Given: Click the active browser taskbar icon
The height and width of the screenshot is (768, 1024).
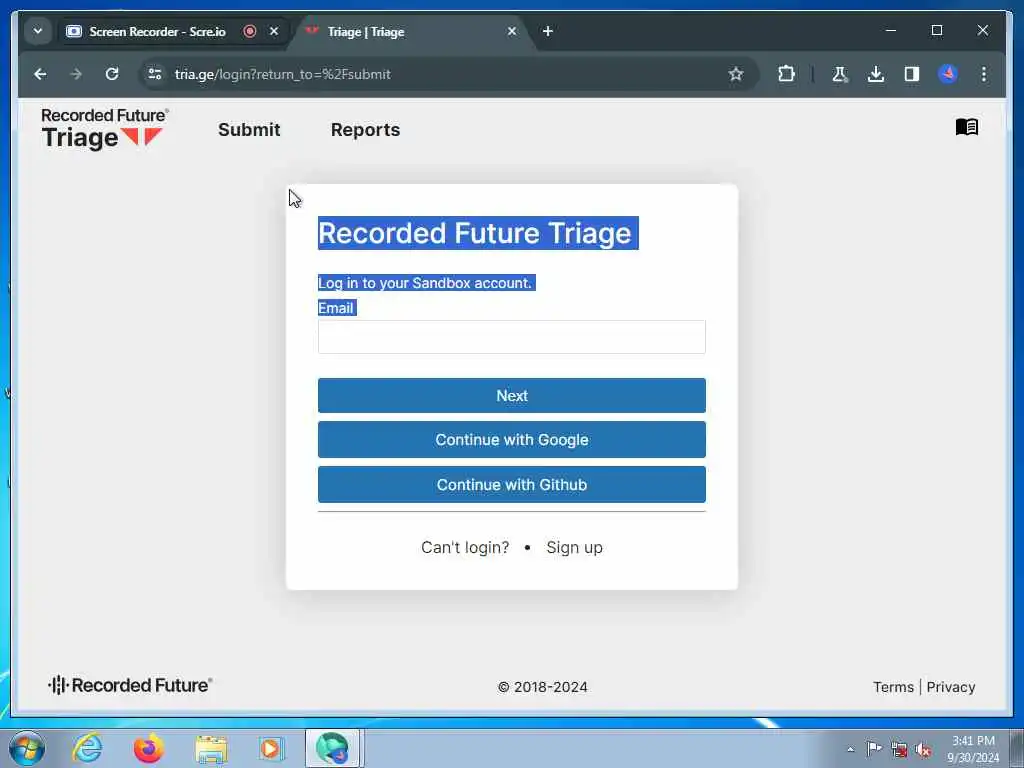Looking at the screenshot, I should coord(333,748).
